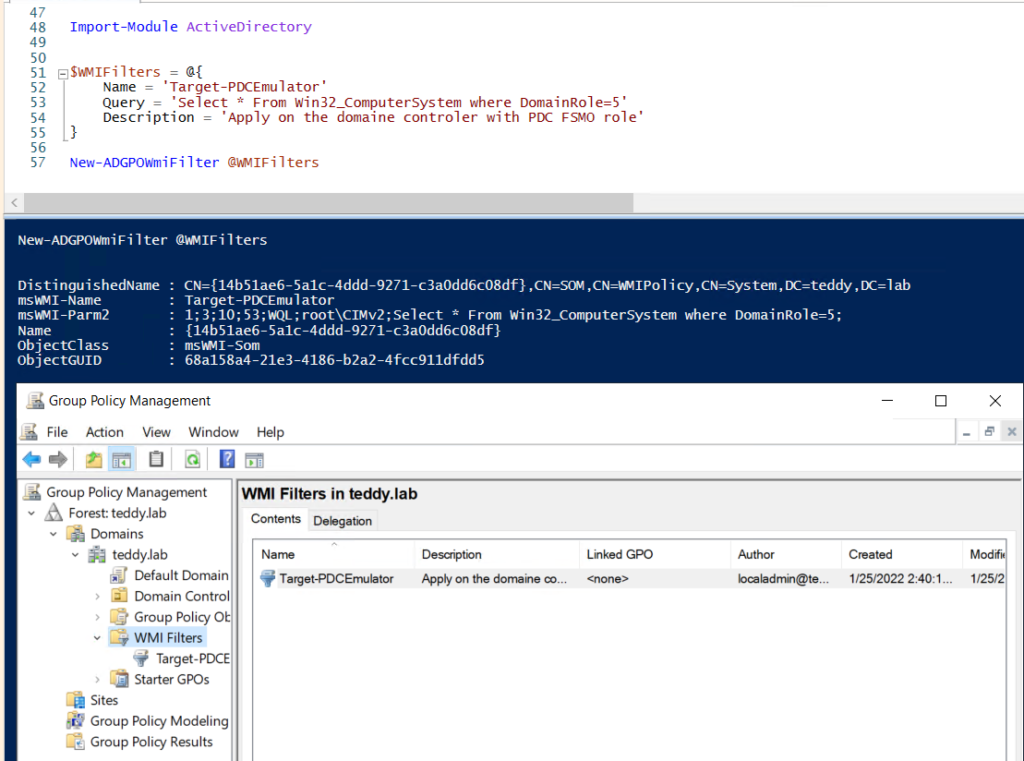Collapse the Forest: teddy.lab node
Viewport: 1024px width, 761px height.
pyautogui.click(x=31, y=513)
